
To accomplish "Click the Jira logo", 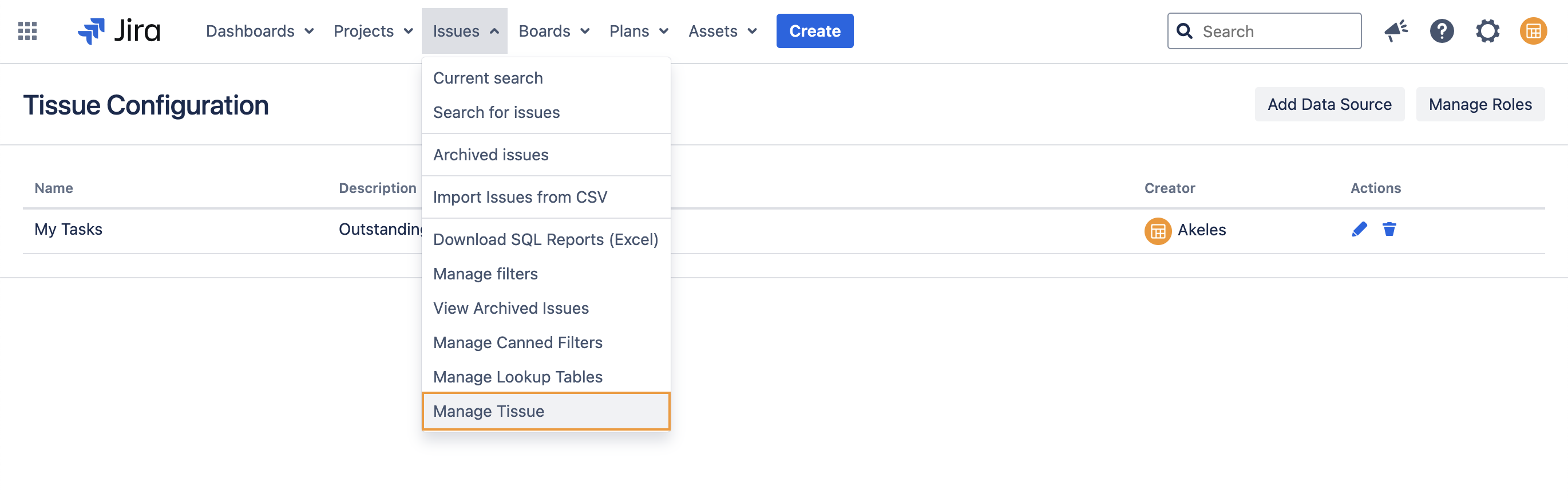I will click(119, 31).
